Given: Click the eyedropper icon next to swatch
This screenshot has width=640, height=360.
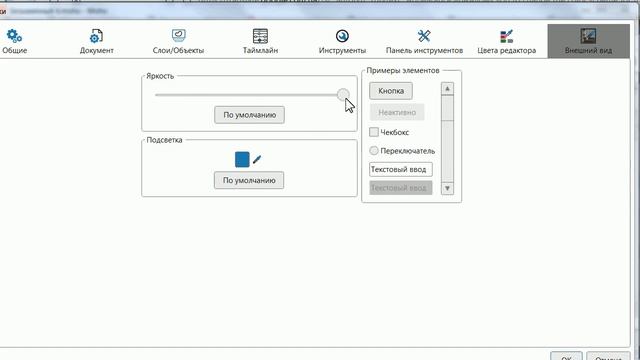Looking at the screenshot, I should point(257,160).
